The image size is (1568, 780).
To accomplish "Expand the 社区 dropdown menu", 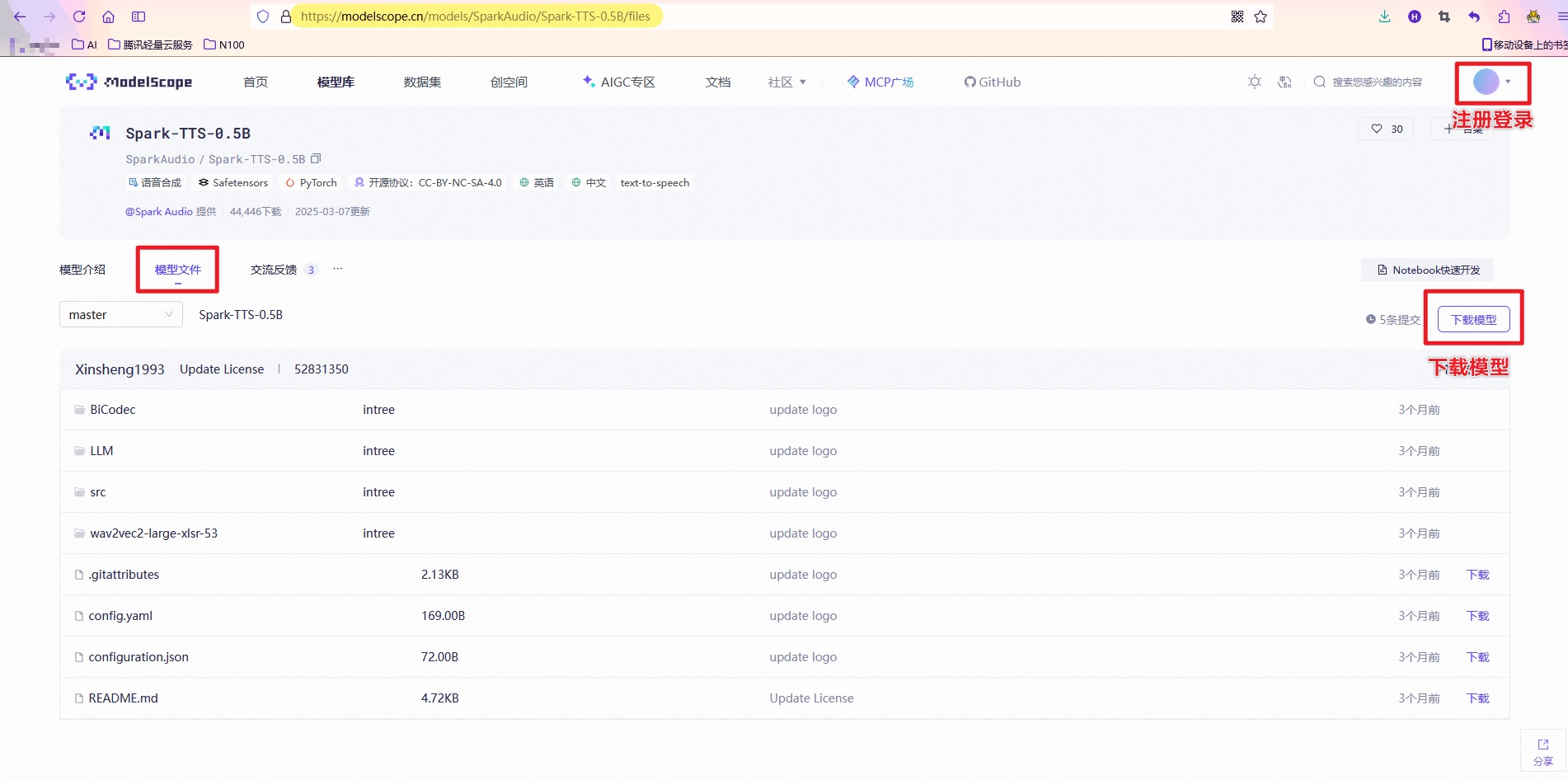I will 786,82.
